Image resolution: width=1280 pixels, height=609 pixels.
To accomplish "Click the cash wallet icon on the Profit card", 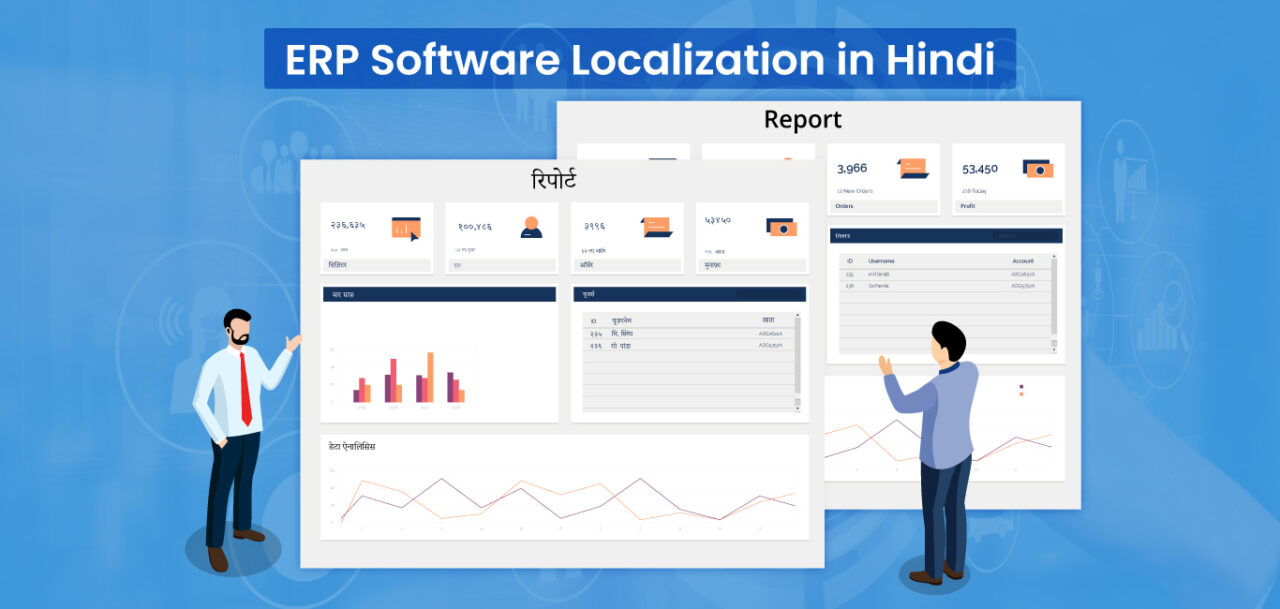I will (x=1039, y=169).
